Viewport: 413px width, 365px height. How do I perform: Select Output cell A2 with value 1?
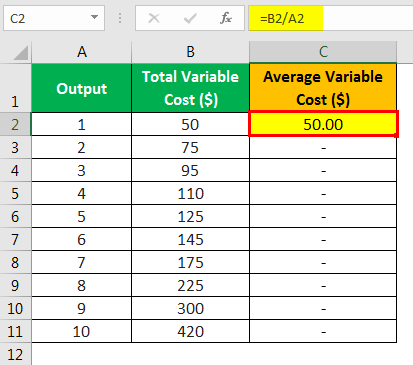pos(82,124)
